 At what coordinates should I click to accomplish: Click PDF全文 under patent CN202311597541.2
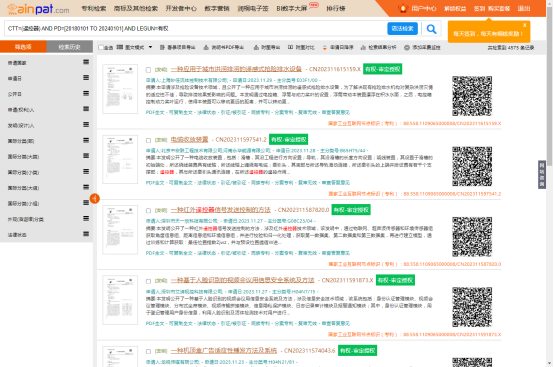click(155, 183)
